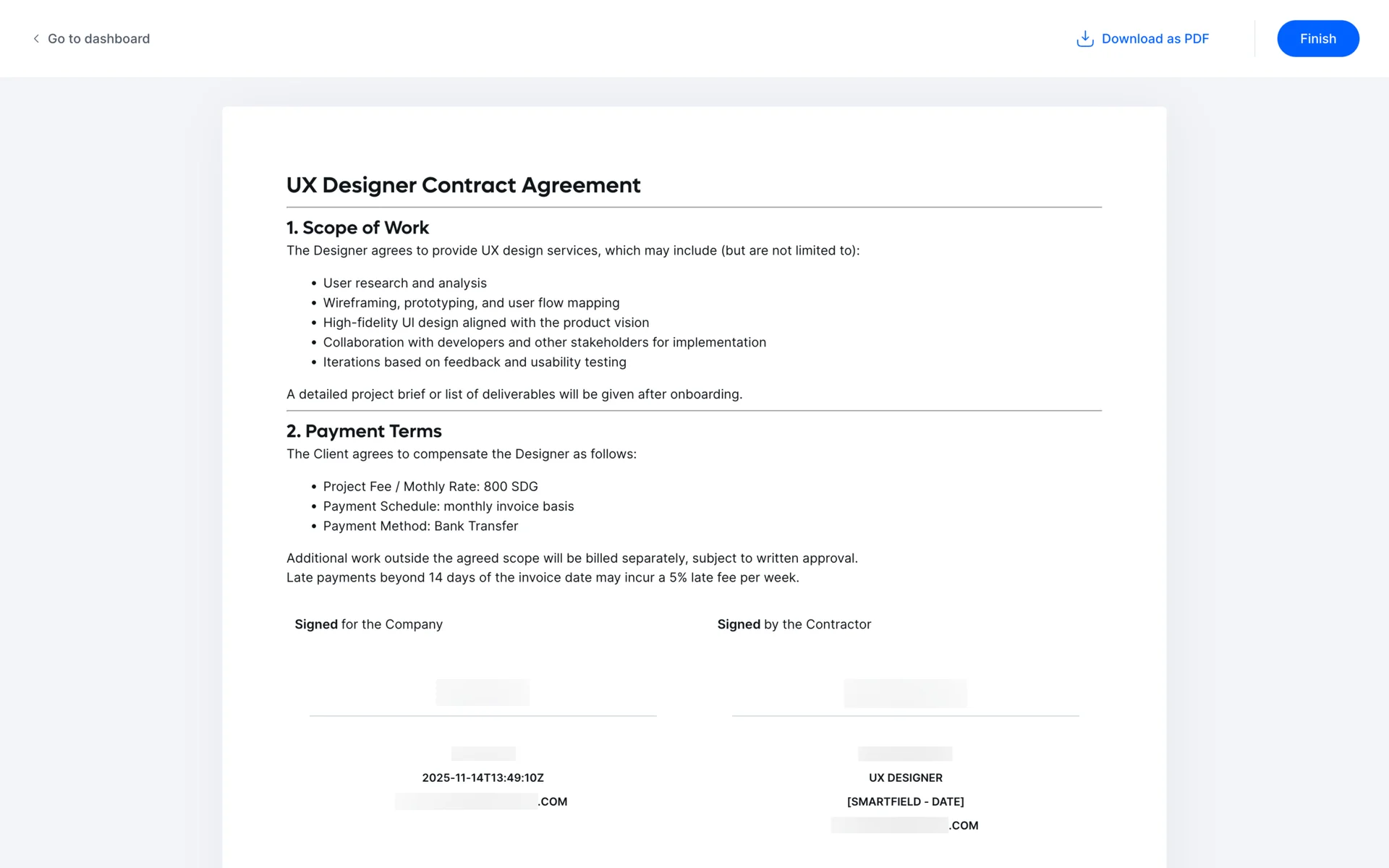
Task: Click the User research and analysis bullet
Action: click(404, 284)
